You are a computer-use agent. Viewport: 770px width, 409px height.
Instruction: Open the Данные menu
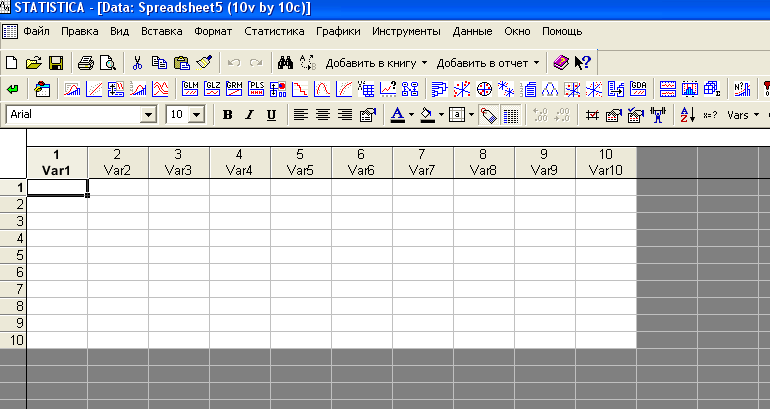(x=472, y=31)
